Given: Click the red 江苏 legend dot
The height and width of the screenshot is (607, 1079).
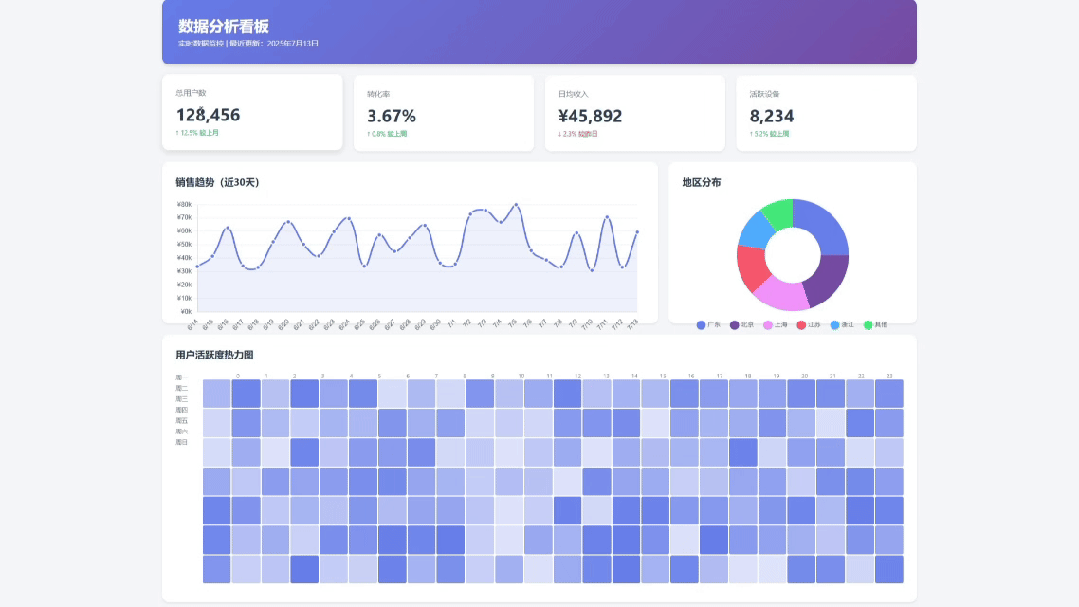Looking at the screenshot, I should (x=801, y=325).
